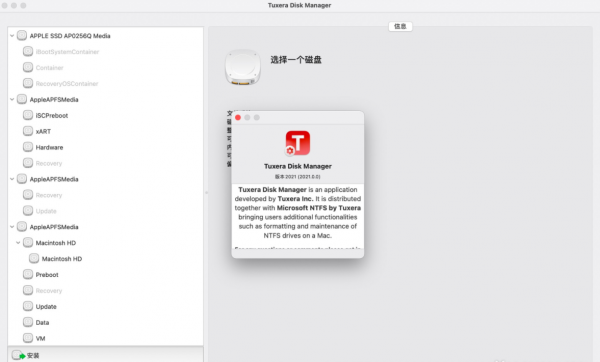Collapse the first AppleAPFSMedia group
Screen dimensions: 600x362
click(x=12, y=99)
